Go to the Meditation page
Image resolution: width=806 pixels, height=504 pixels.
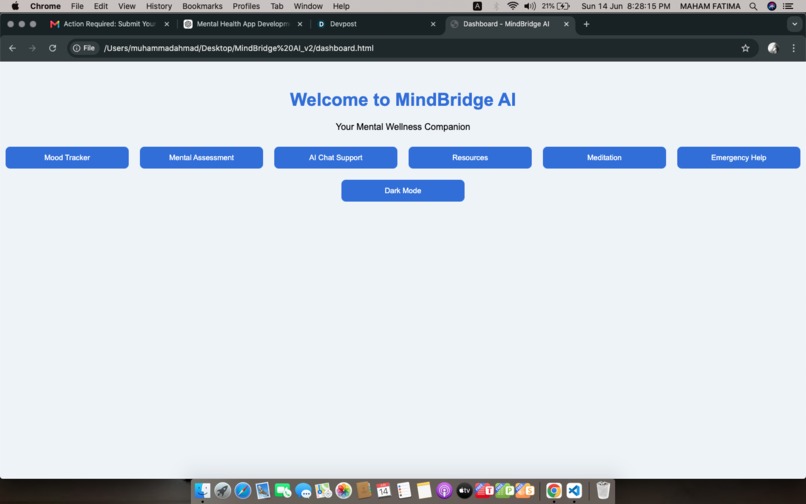[x=604, y=157]
